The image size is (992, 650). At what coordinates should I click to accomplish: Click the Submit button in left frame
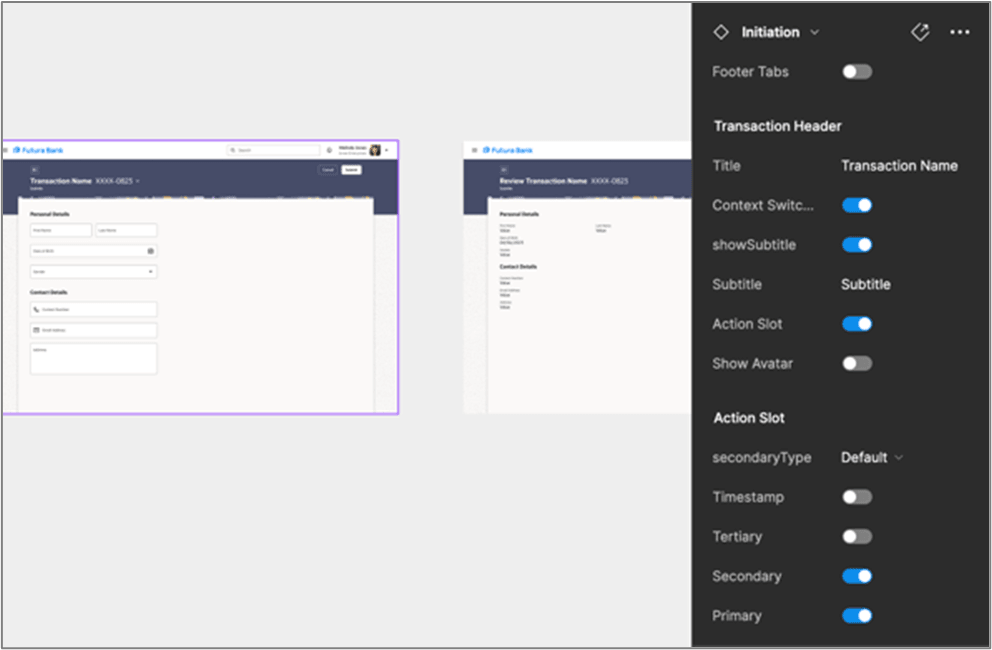click(350, 170)
